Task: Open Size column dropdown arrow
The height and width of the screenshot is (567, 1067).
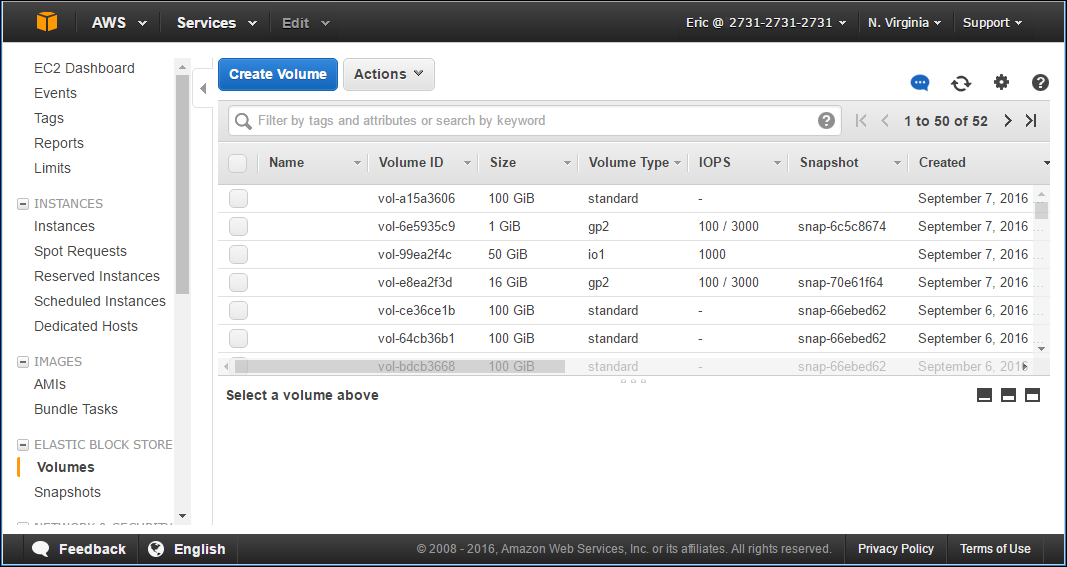Action: (x=567, y=163)
